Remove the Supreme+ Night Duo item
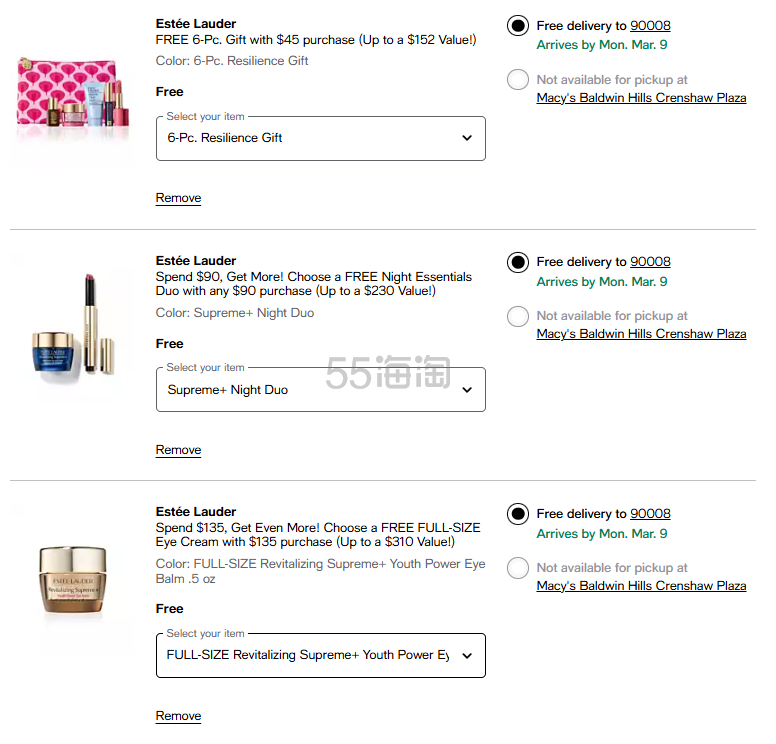The image size is (776, 744). coord(178,450)
